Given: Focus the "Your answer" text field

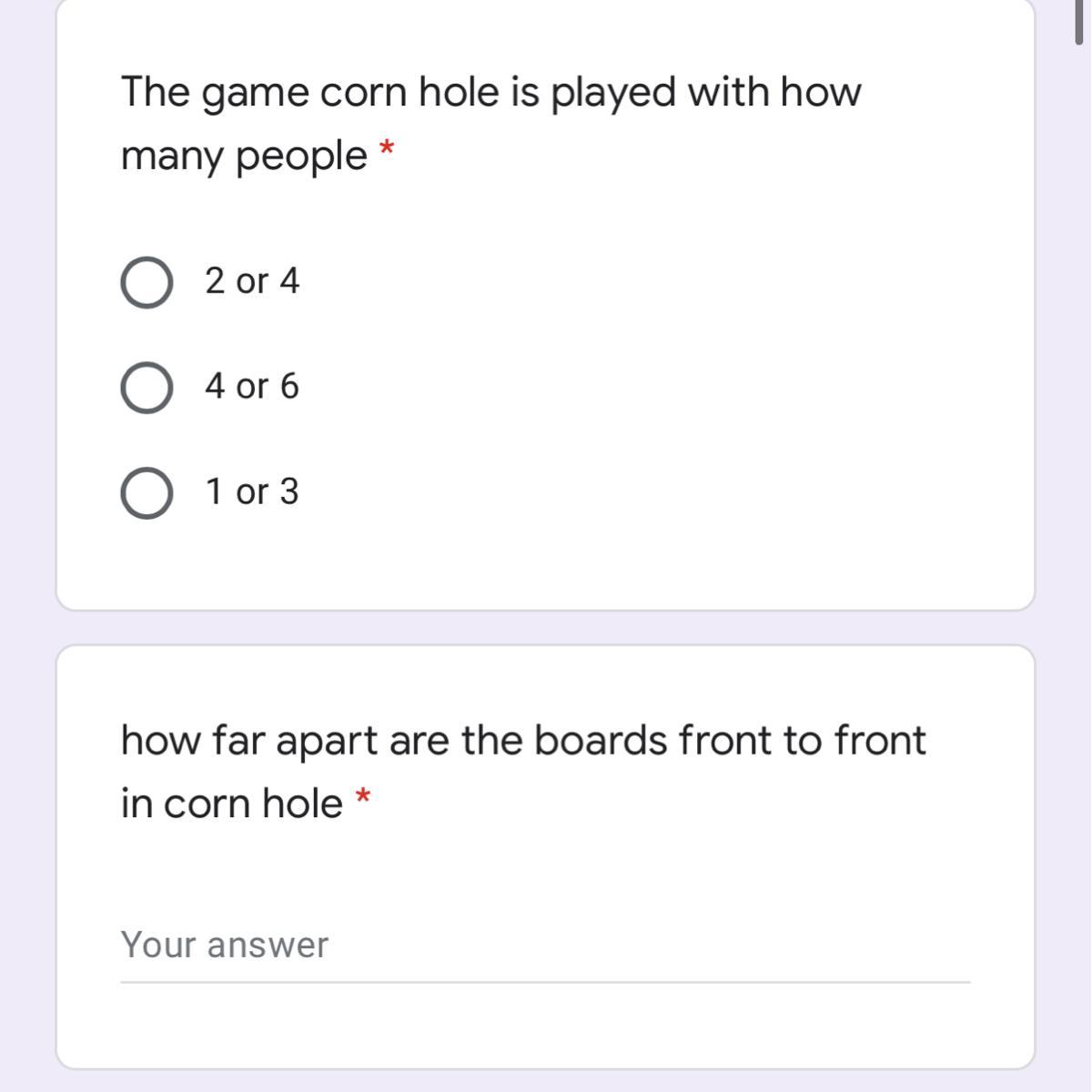Looking at the screenshot, I should [x=545, y=945].
